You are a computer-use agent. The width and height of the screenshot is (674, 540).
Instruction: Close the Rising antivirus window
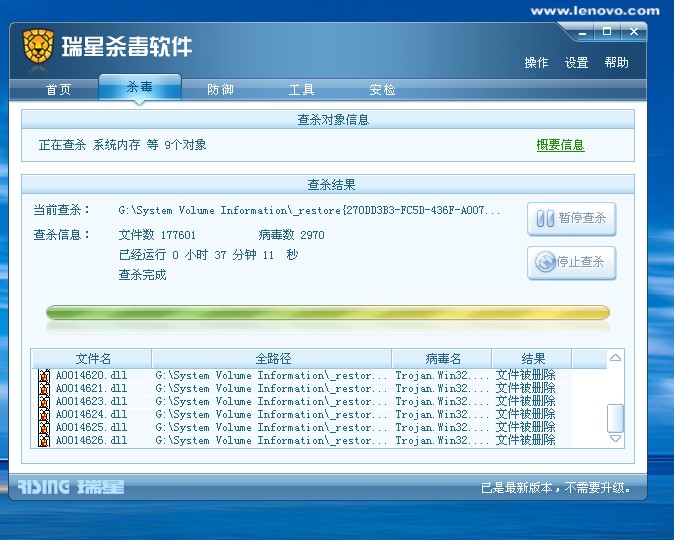(x=634, y=32)
